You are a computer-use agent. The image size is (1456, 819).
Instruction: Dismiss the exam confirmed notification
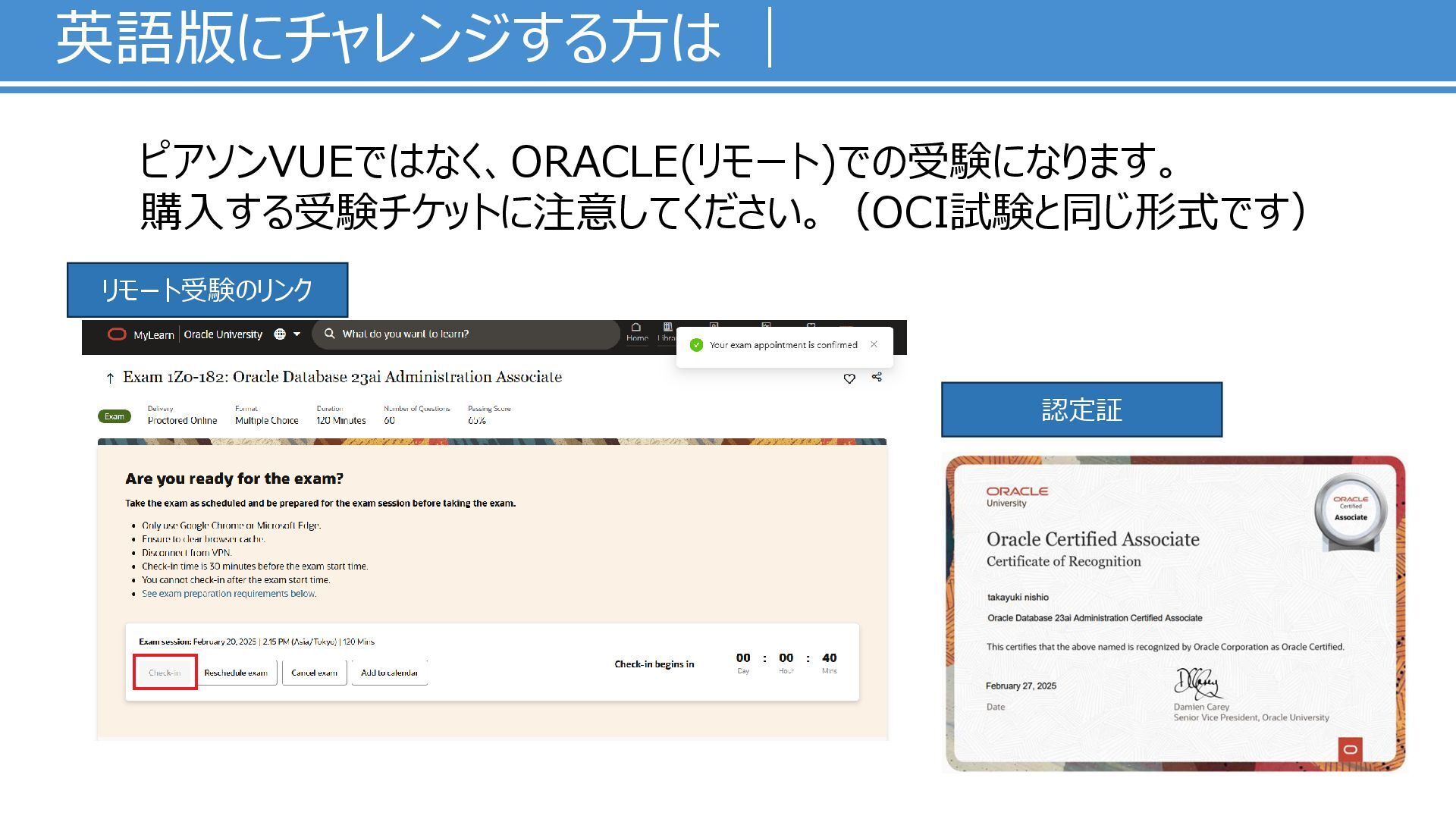(874, 344)
